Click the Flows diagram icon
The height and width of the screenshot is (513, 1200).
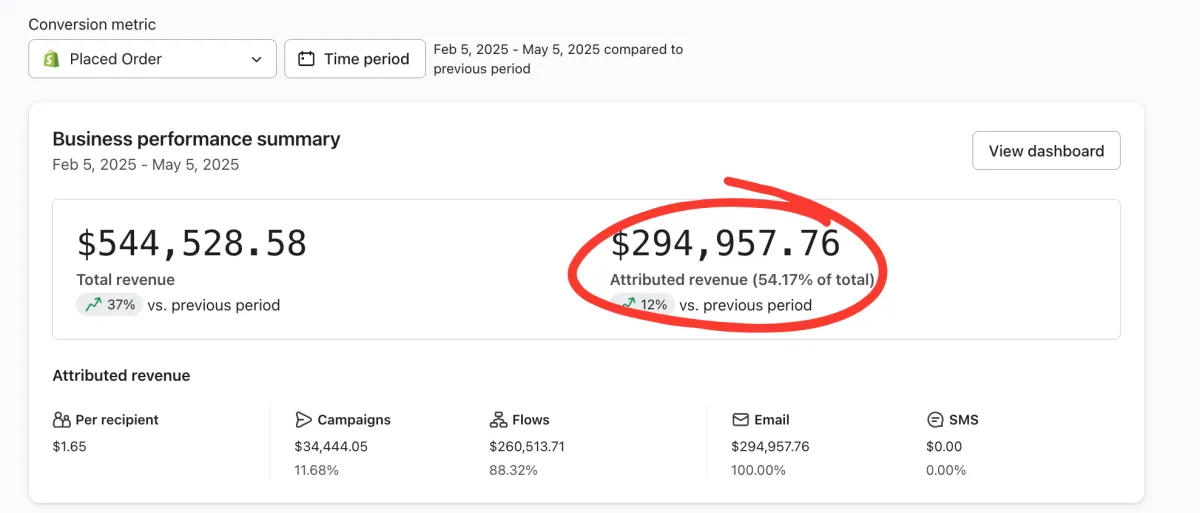coord(498,420)
